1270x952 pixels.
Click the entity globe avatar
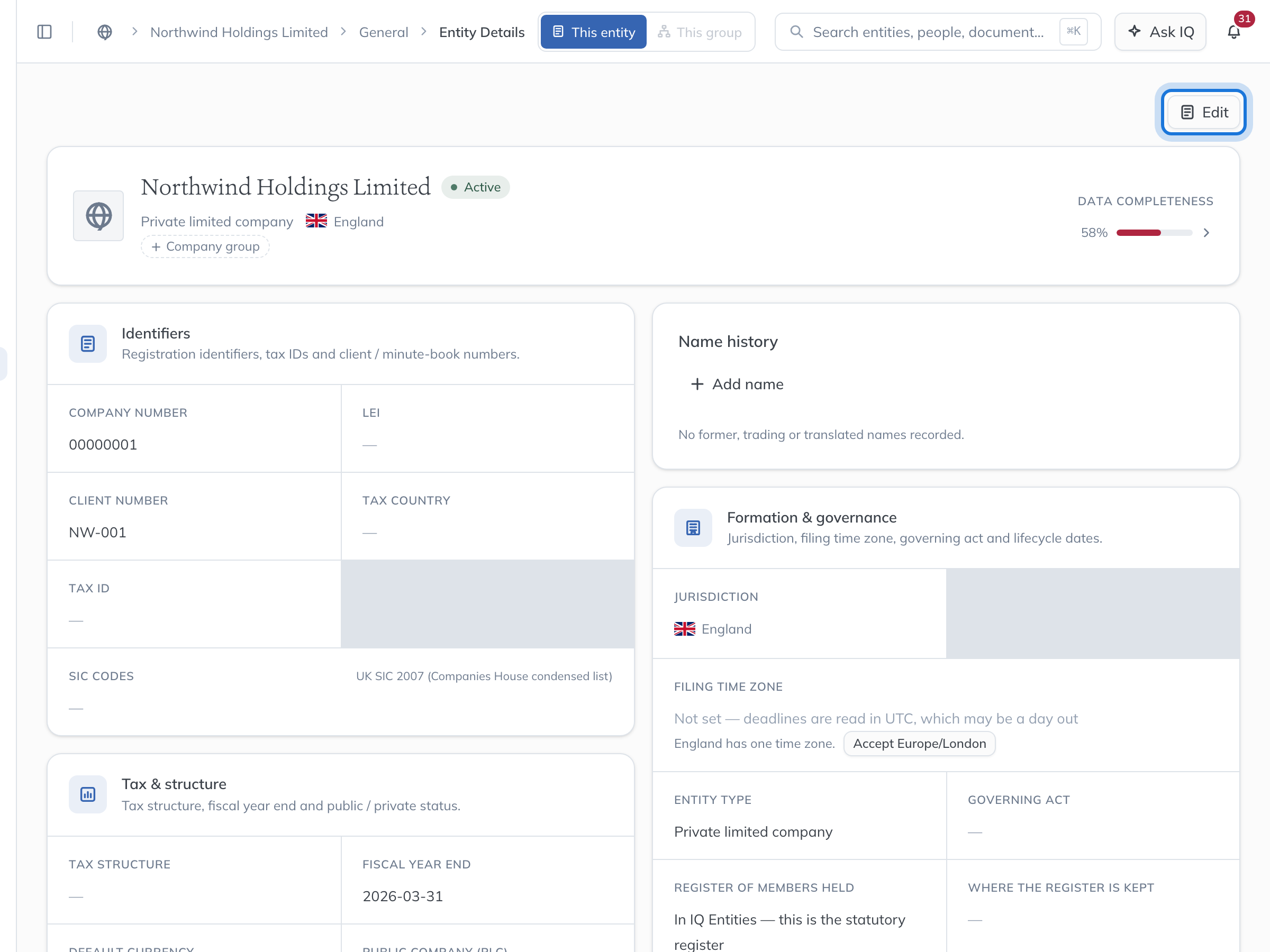pyautogui.click(x=98, y=216)
